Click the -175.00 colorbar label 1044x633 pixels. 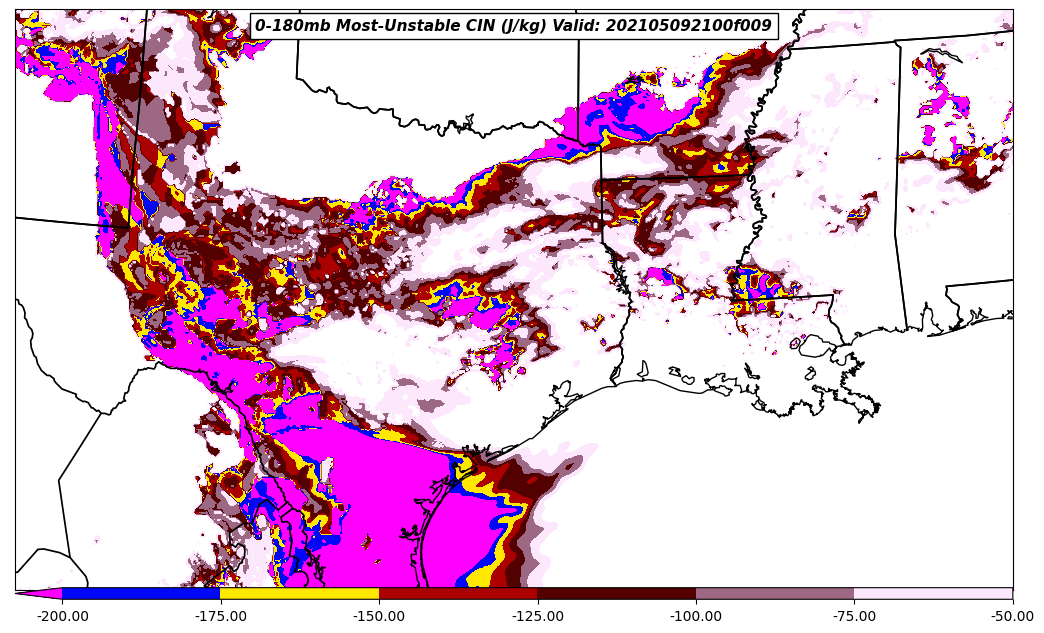(x=220, y=616)
